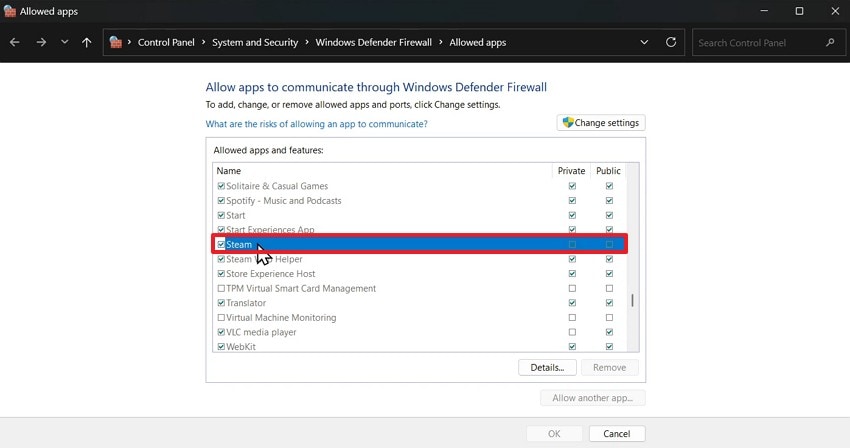Click the Control Panel address bar icon
The width and height of the screenshot is (850, 448).
tap(117, 43)
